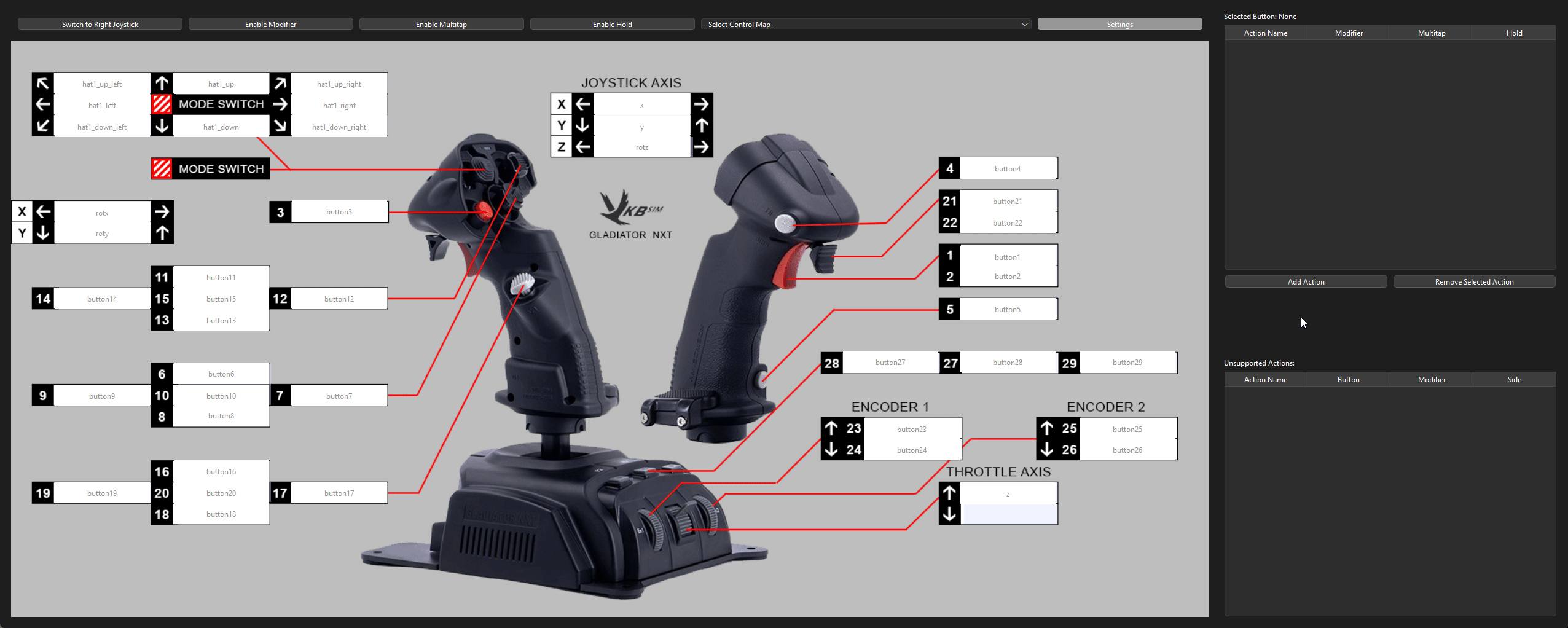Click the Modifier header in selected button table
Viewport: 1568px width, 628px height.
tap(1349, 33)
